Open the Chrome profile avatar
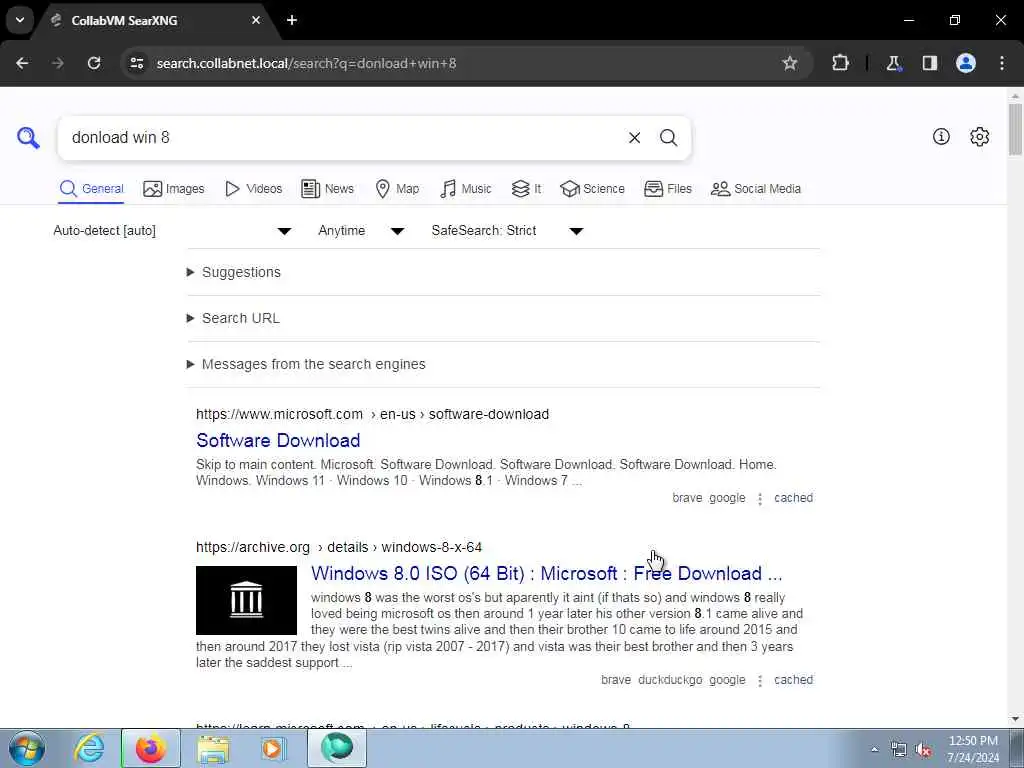Viewport: 1024px width, 768px height. pyautogui.click(x=966, y=63)
